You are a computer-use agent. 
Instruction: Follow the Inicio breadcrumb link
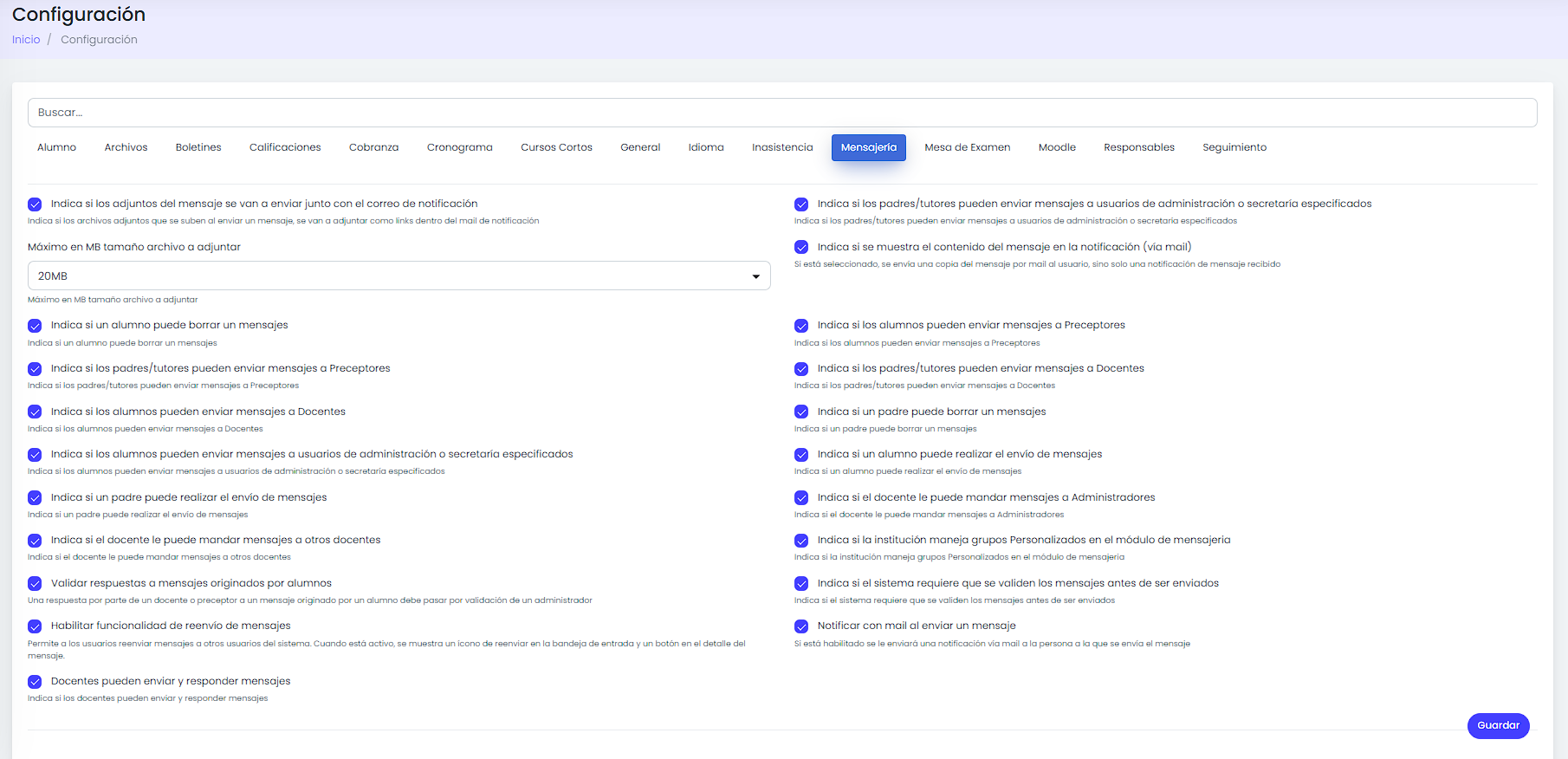[x=26, y=40]
